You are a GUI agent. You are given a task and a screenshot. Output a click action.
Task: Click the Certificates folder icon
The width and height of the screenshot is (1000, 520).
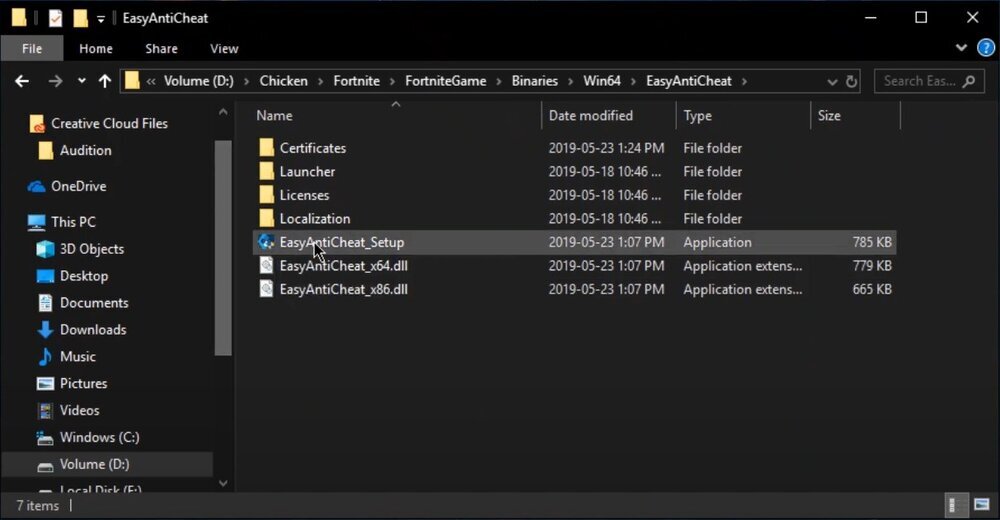(266, 148)
